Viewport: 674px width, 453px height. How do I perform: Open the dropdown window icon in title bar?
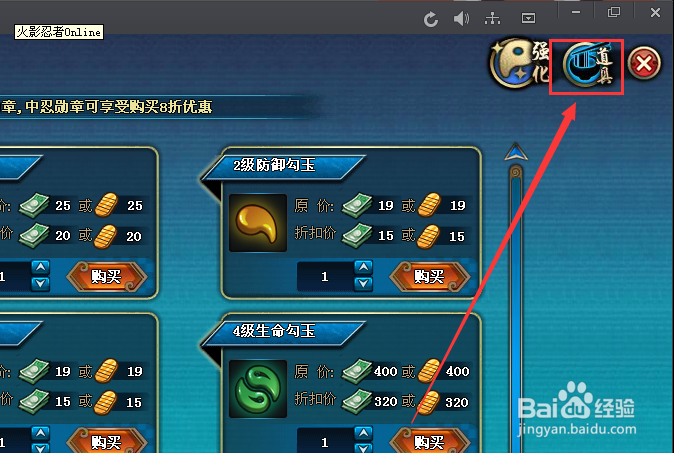tap(528, 18)
